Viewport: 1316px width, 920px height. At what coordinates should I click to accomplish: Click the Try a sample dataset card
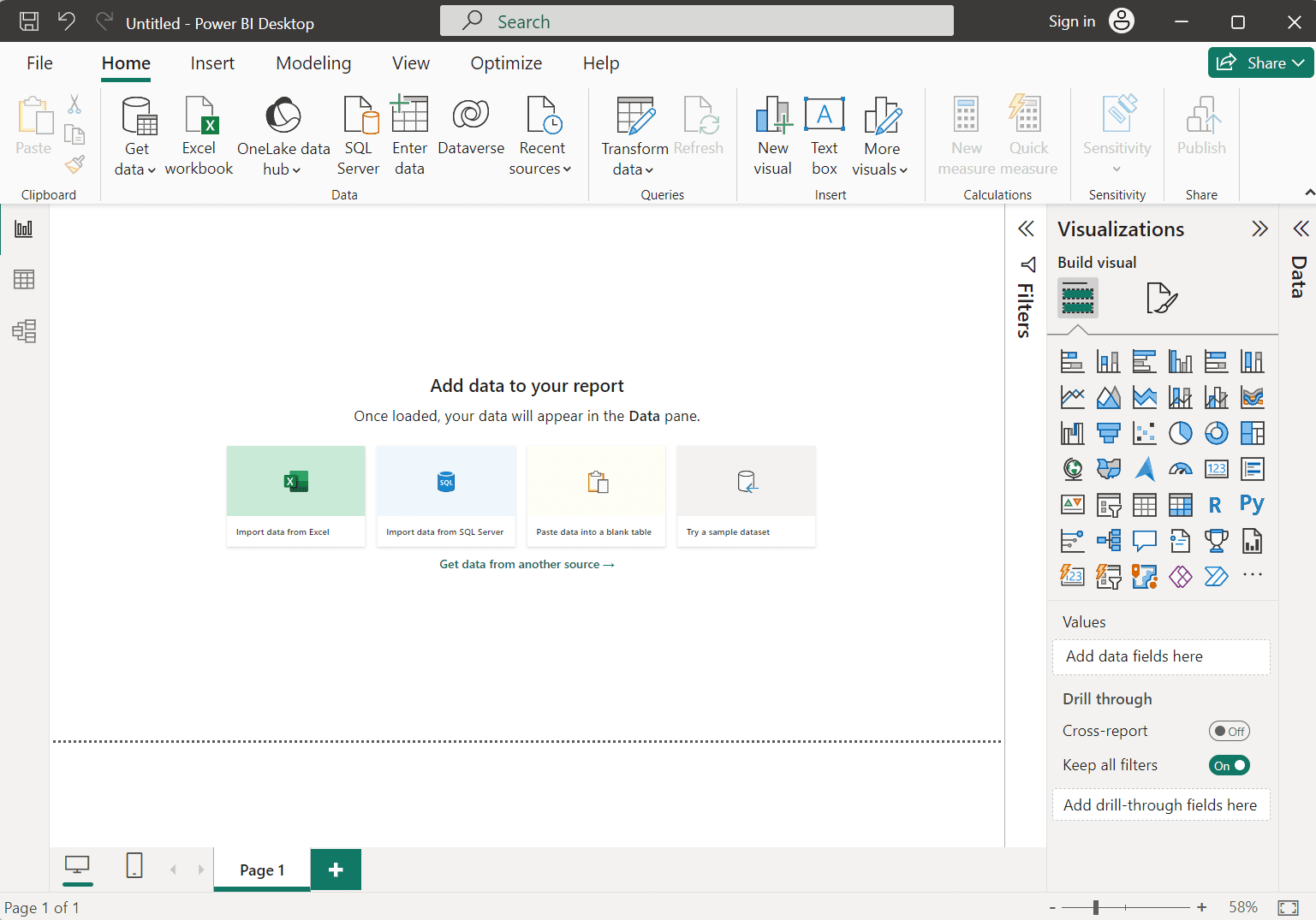click(x=747, y=496)
